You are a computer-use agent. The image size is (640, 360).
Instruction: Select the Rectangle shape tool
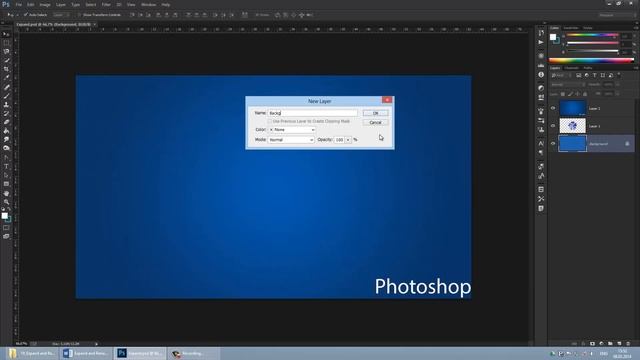point(6,184)
